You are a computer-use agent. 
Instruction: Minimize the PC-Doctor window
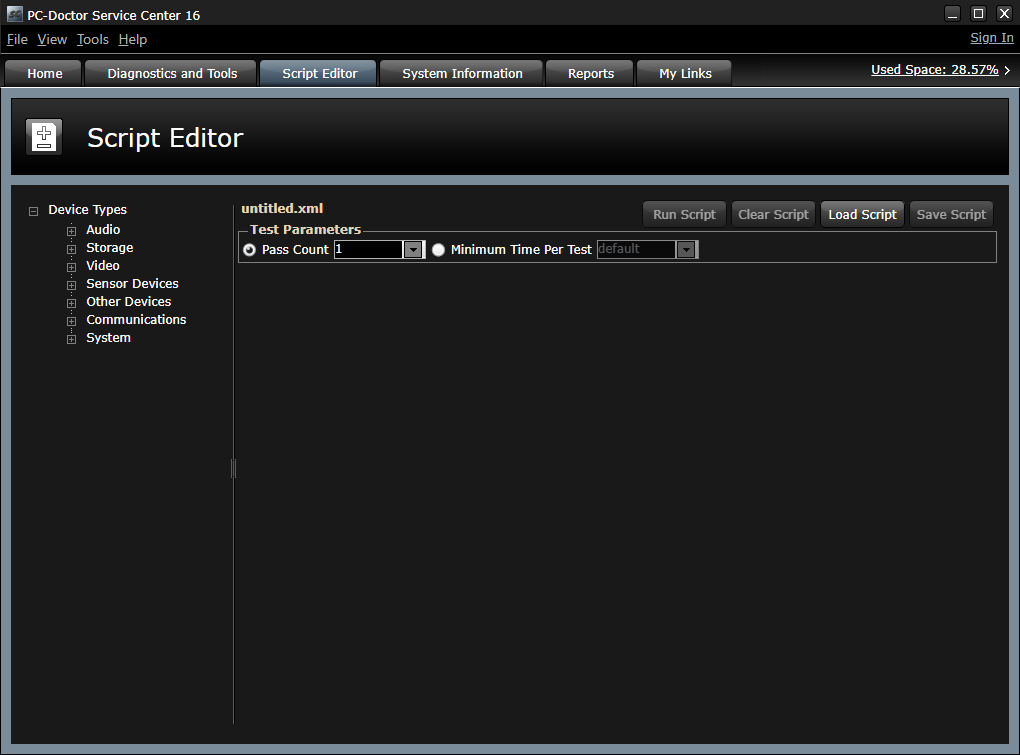coord(952,14)
